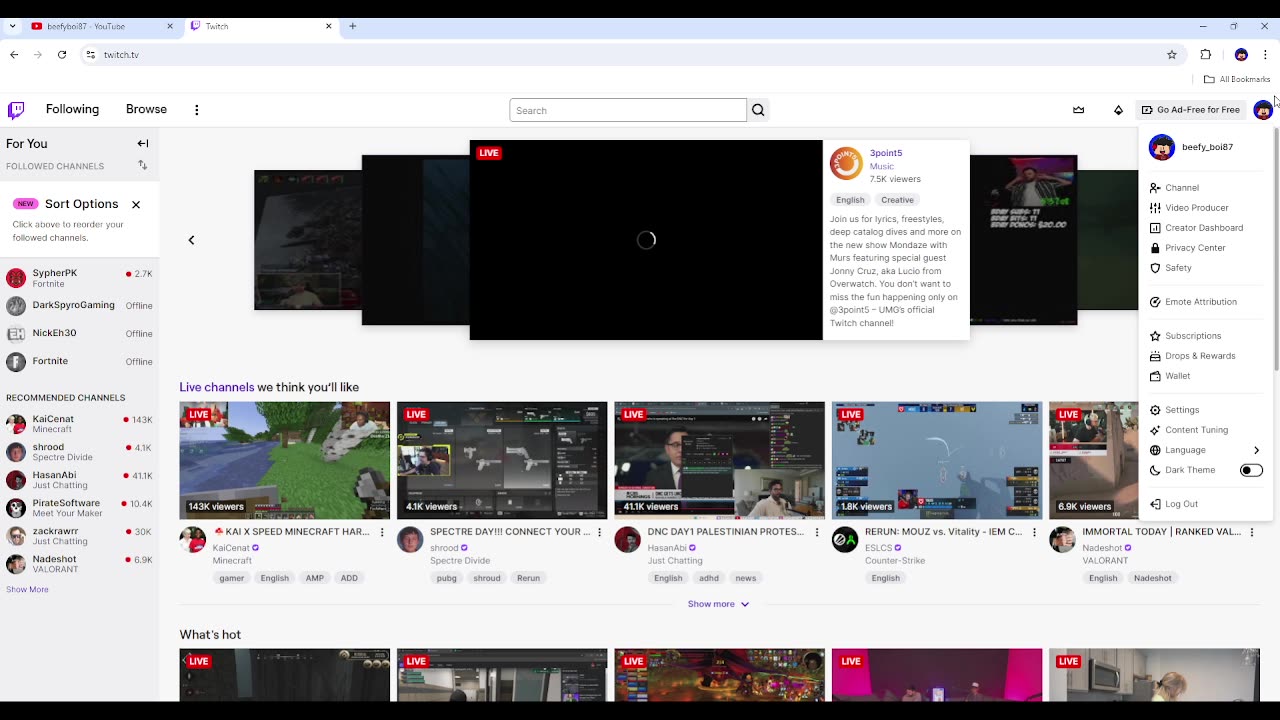The width and height of the screenshot is (1280, 720).
Task: Open the HasanAbi stream thumbnail
Action: 720,461
